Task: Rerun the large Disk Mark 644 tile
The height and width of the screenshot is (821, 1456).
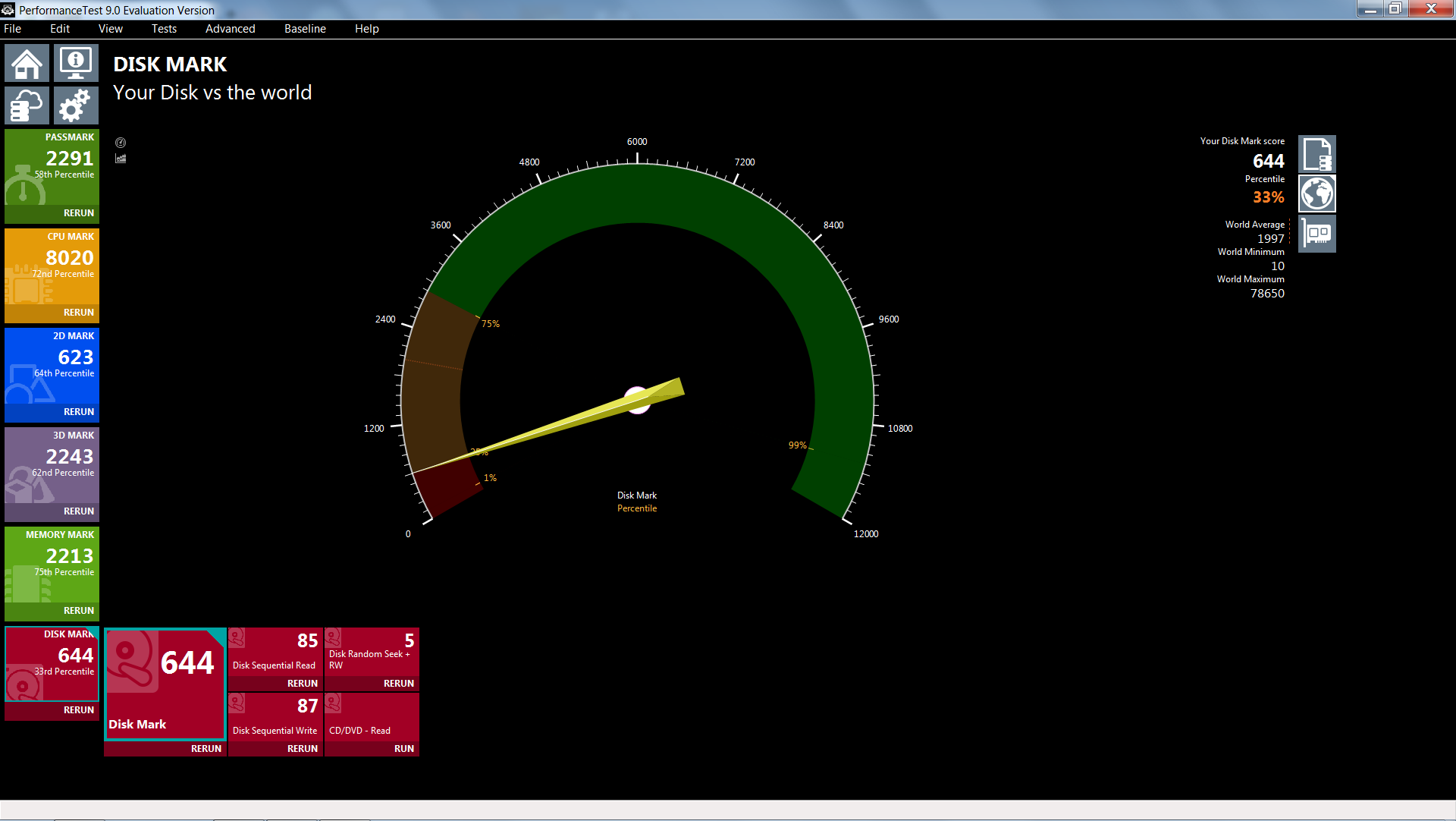Action: pos(206,749)
